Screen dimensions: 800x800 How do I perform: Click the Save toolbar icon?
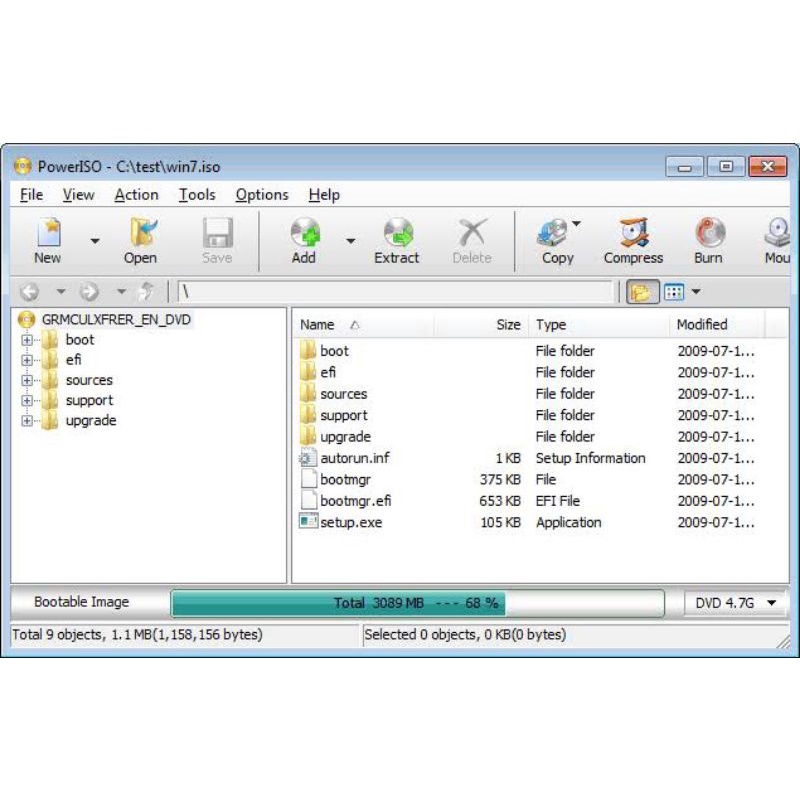217,233
